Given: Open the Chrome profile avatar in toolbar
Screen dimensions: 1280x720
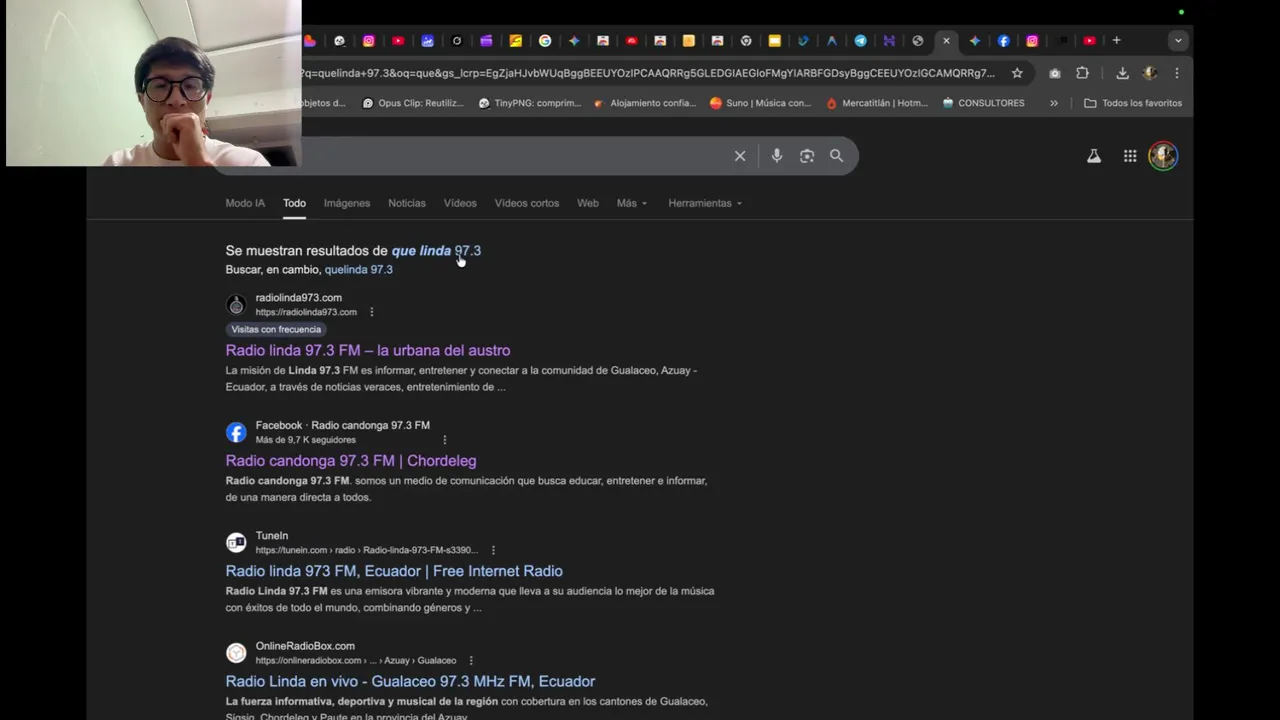Looking at the screenshot, I should coord(1149,73).
